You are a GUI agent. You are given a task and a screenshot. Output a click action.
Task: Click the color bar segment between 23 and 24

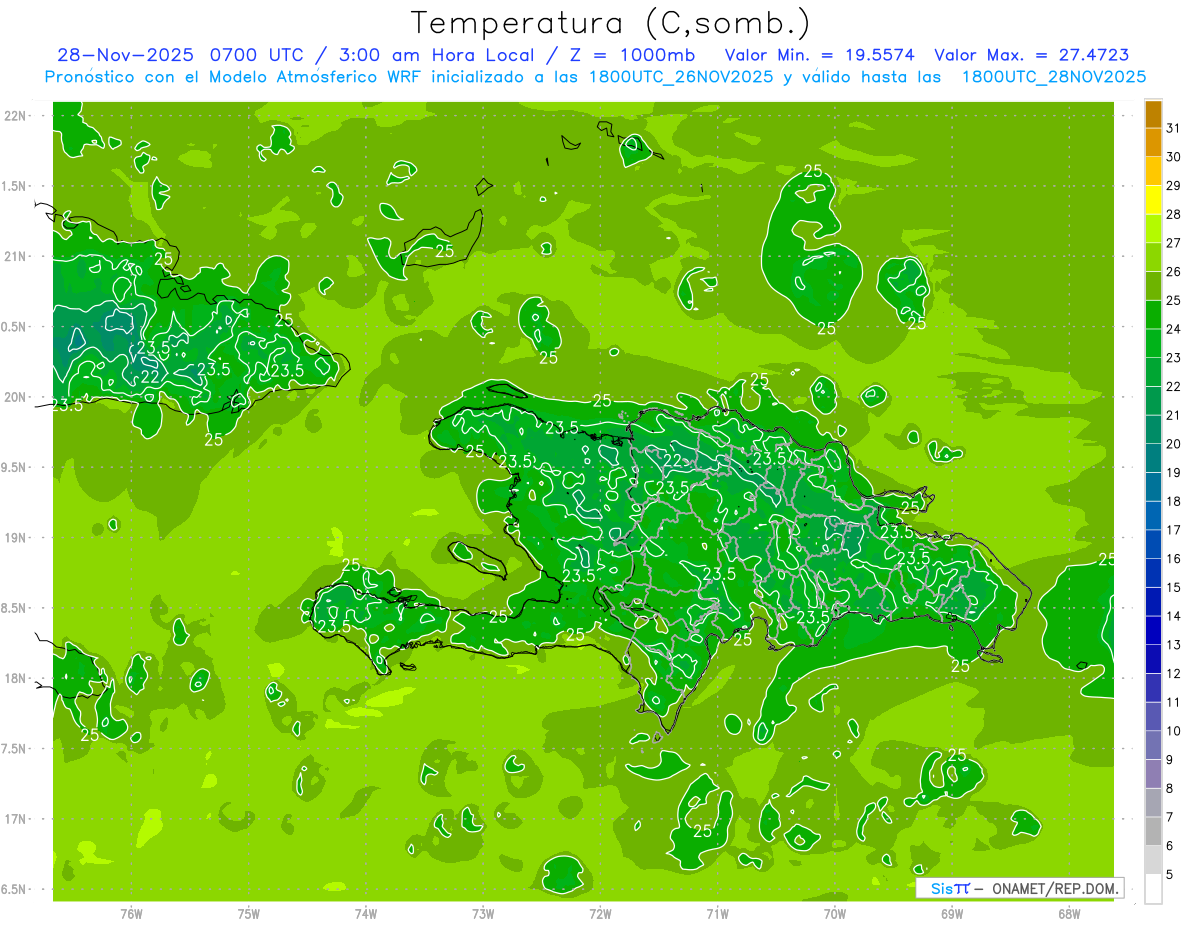(x=1153, y=343)
